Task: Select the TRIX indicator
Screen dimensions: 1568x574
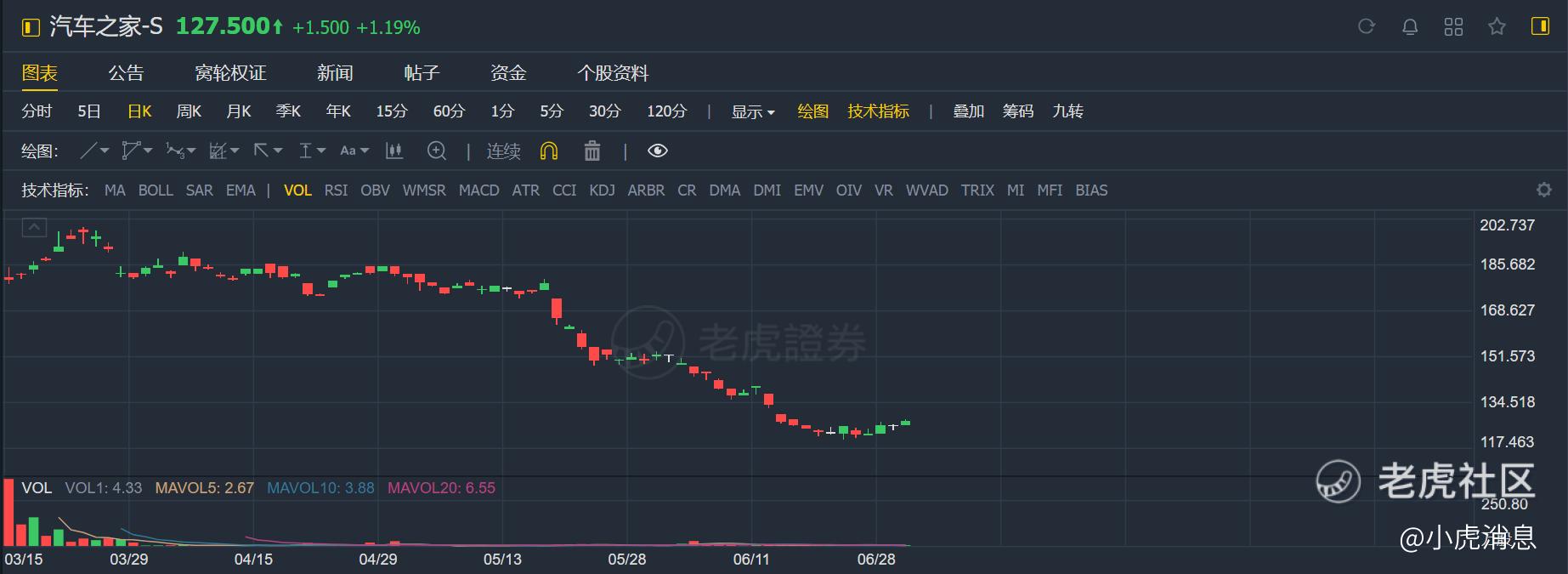Action: (x=977, y=190)
